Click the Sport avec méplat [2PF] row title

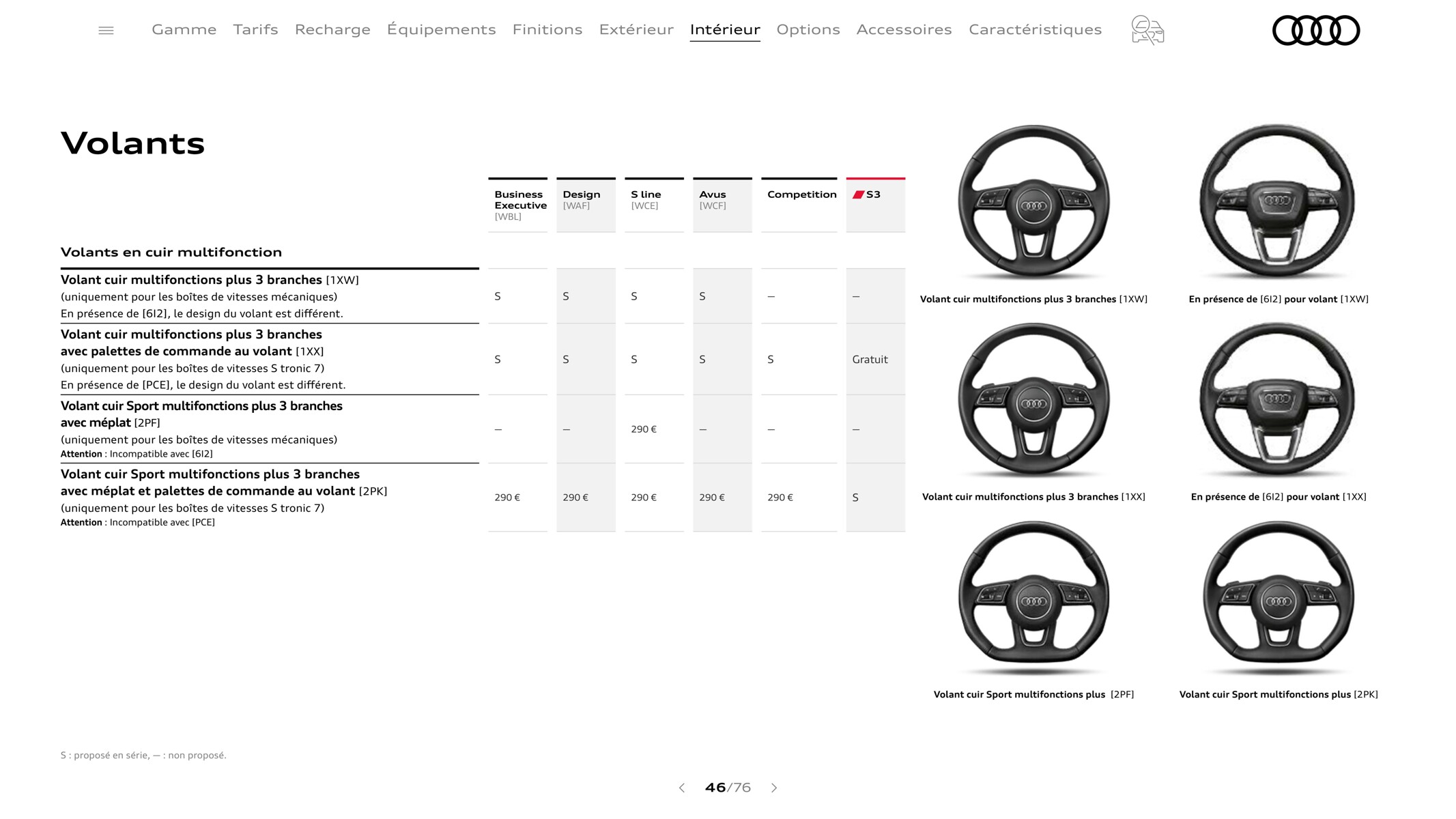(201, 414)
